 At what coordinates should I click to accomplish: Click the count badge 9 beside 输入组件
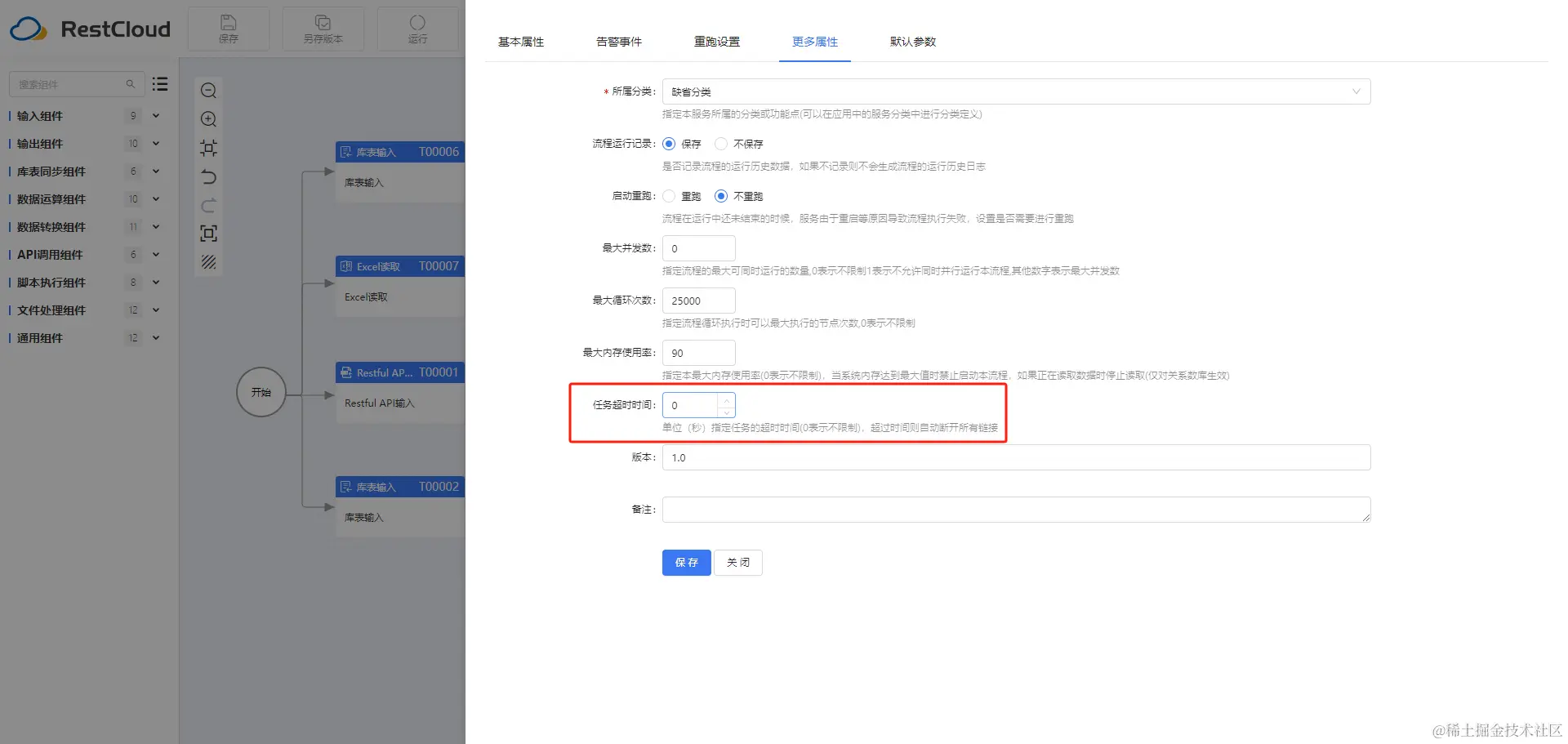(133, 116)
